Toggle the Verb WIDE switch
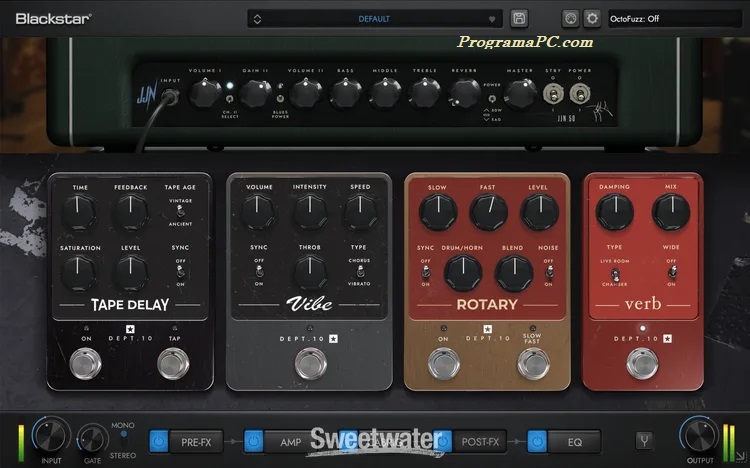750x468 pixels. click(x=672, y=272)
